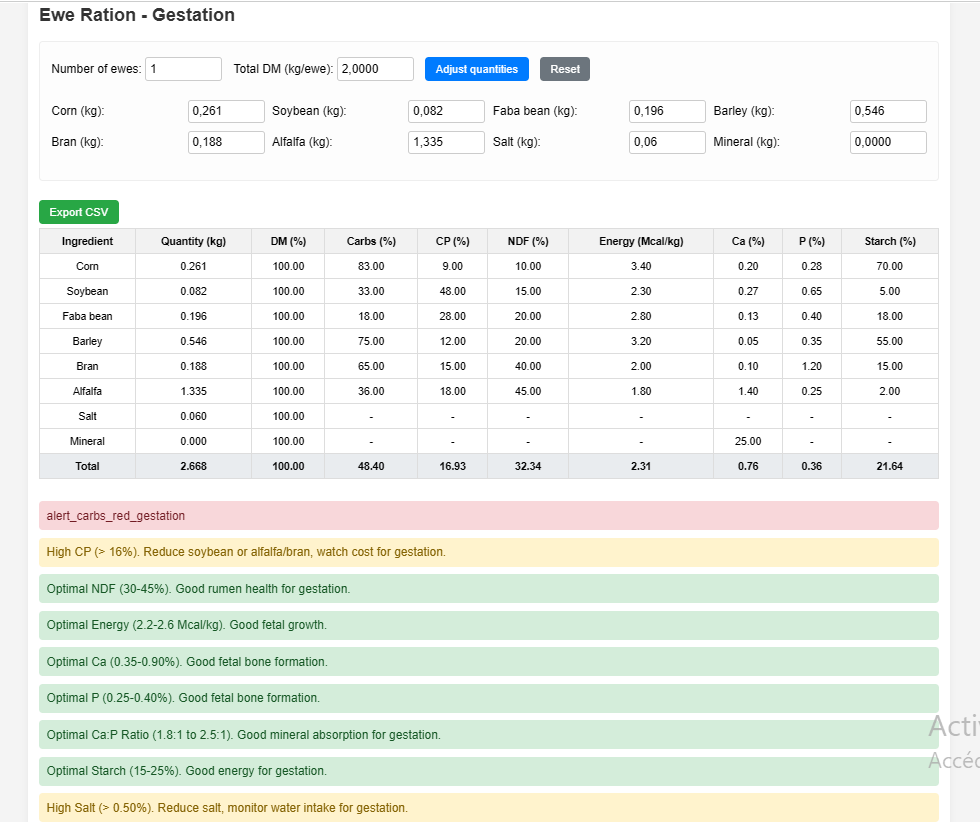Click the Adjust quantities button
This screenshot has width=980, height=822.
pyautogui.click(x=476, y=69)
